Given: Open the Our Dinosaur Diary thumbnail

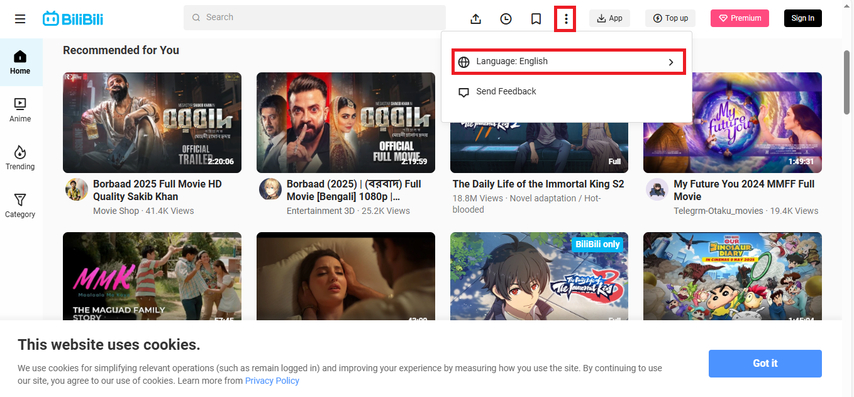Looking at the screenshot, I should (x=733, y=276).
